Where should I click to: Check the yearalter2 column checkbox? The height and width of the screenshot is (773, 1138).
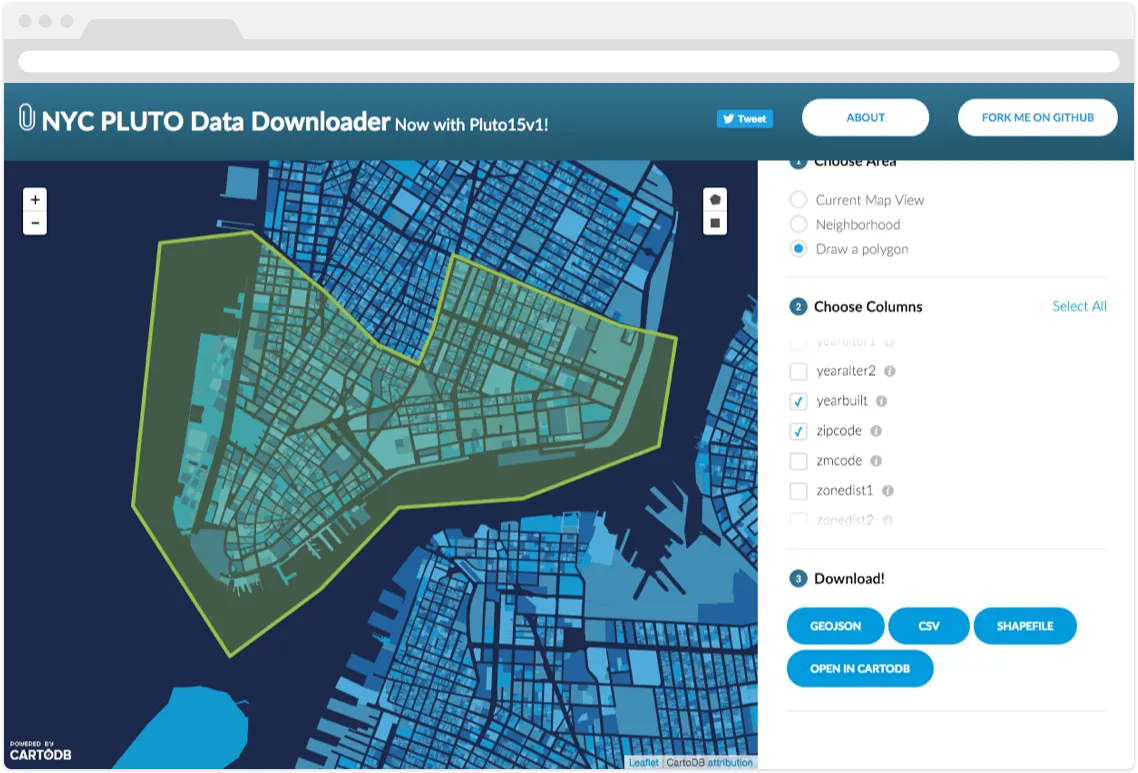click(798, 371)
